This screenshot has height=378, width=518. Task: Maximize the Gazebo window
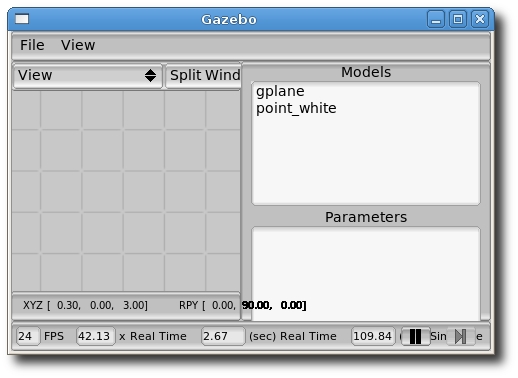coord(458,19)
